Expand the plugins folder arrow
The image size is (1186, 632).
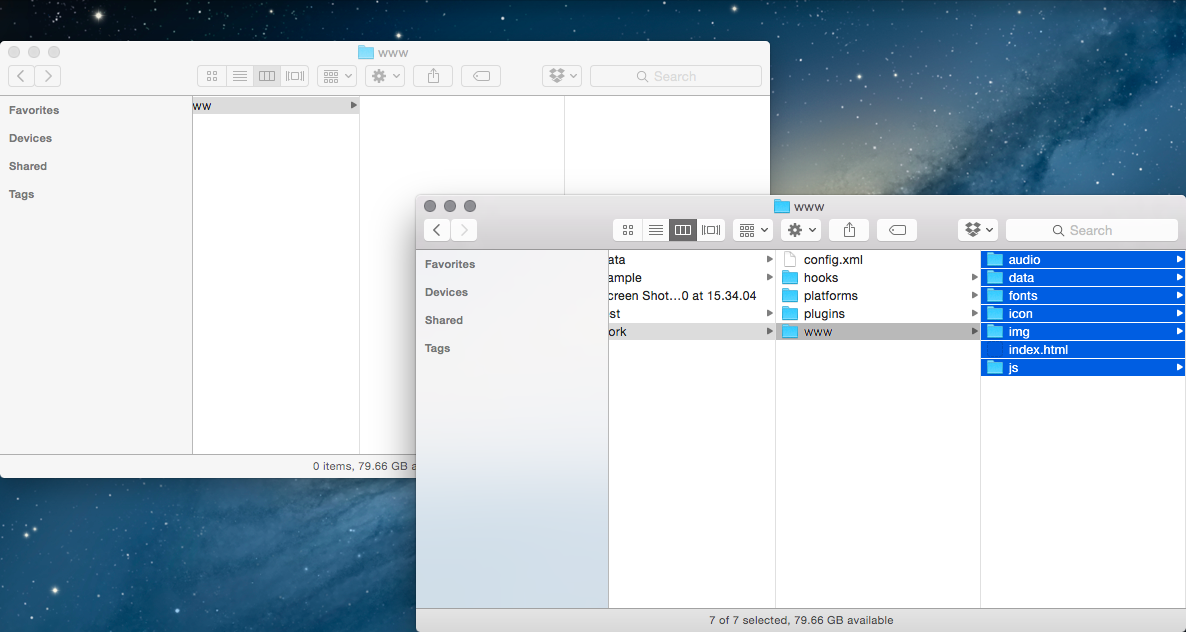tap(975, 314)
